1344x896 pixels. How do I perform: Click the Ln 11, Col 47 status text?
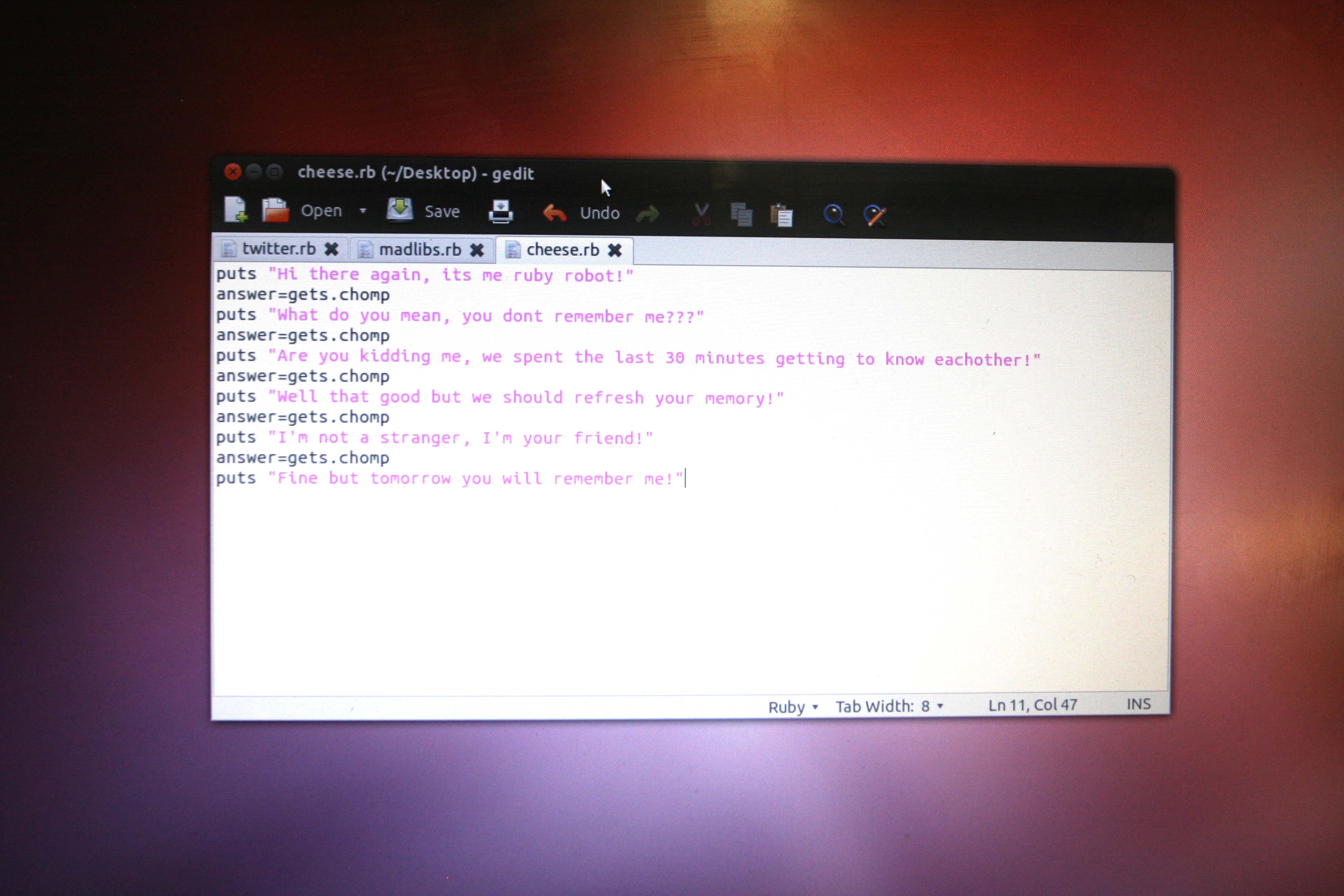(1033, 705)
